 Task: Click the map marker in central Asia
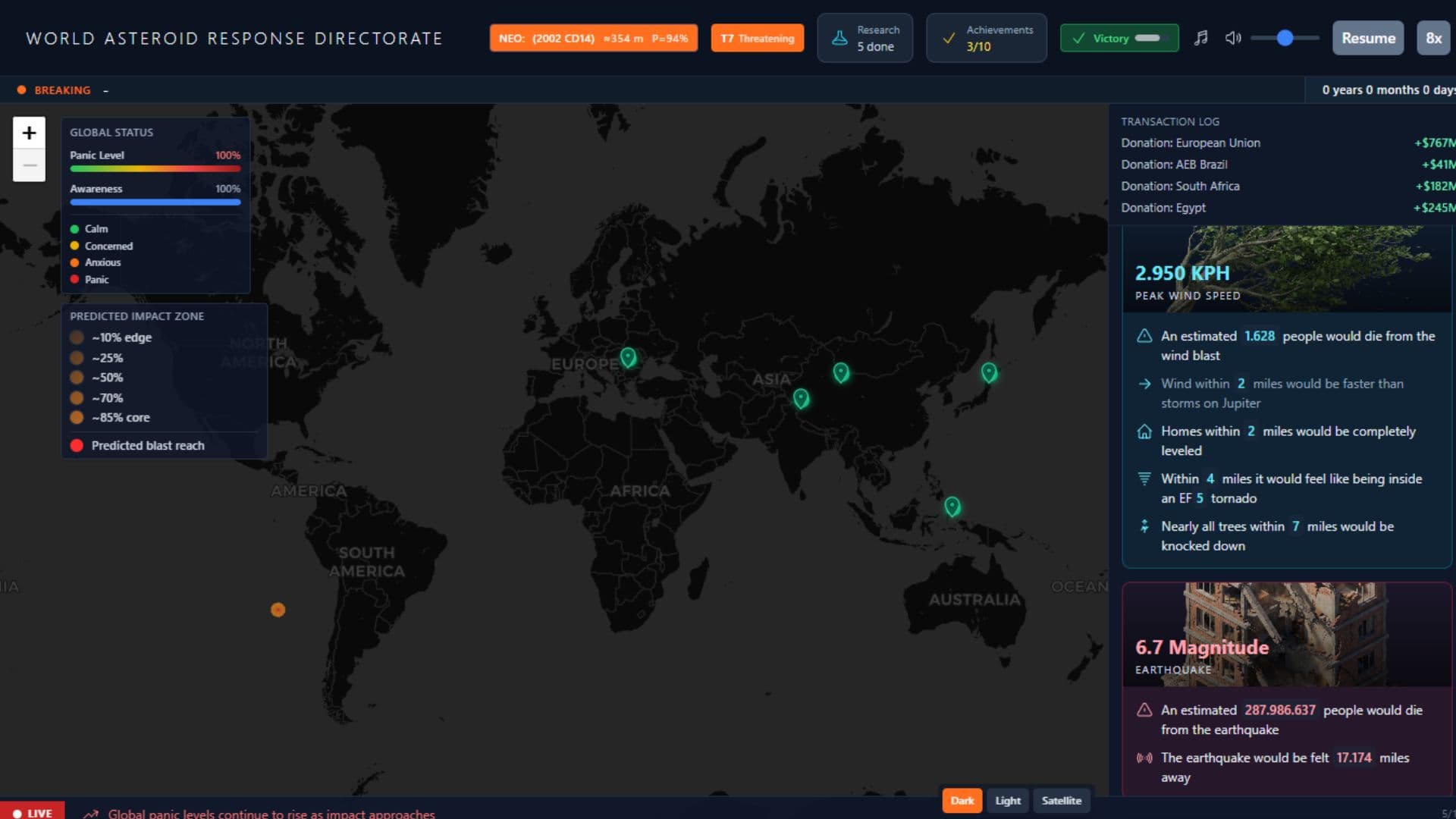pos(841,372)
